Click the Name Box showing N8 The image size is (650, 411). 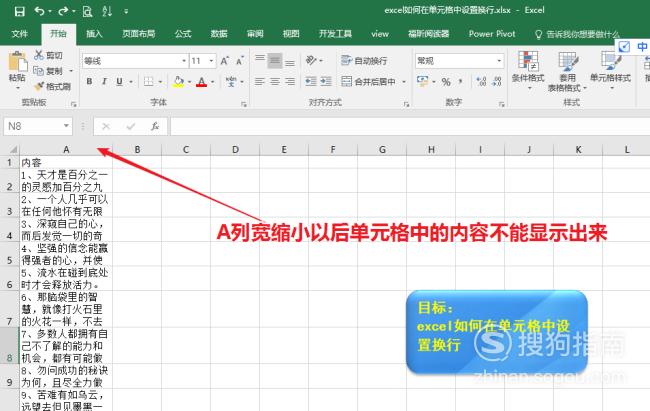[x=38, y=126]
